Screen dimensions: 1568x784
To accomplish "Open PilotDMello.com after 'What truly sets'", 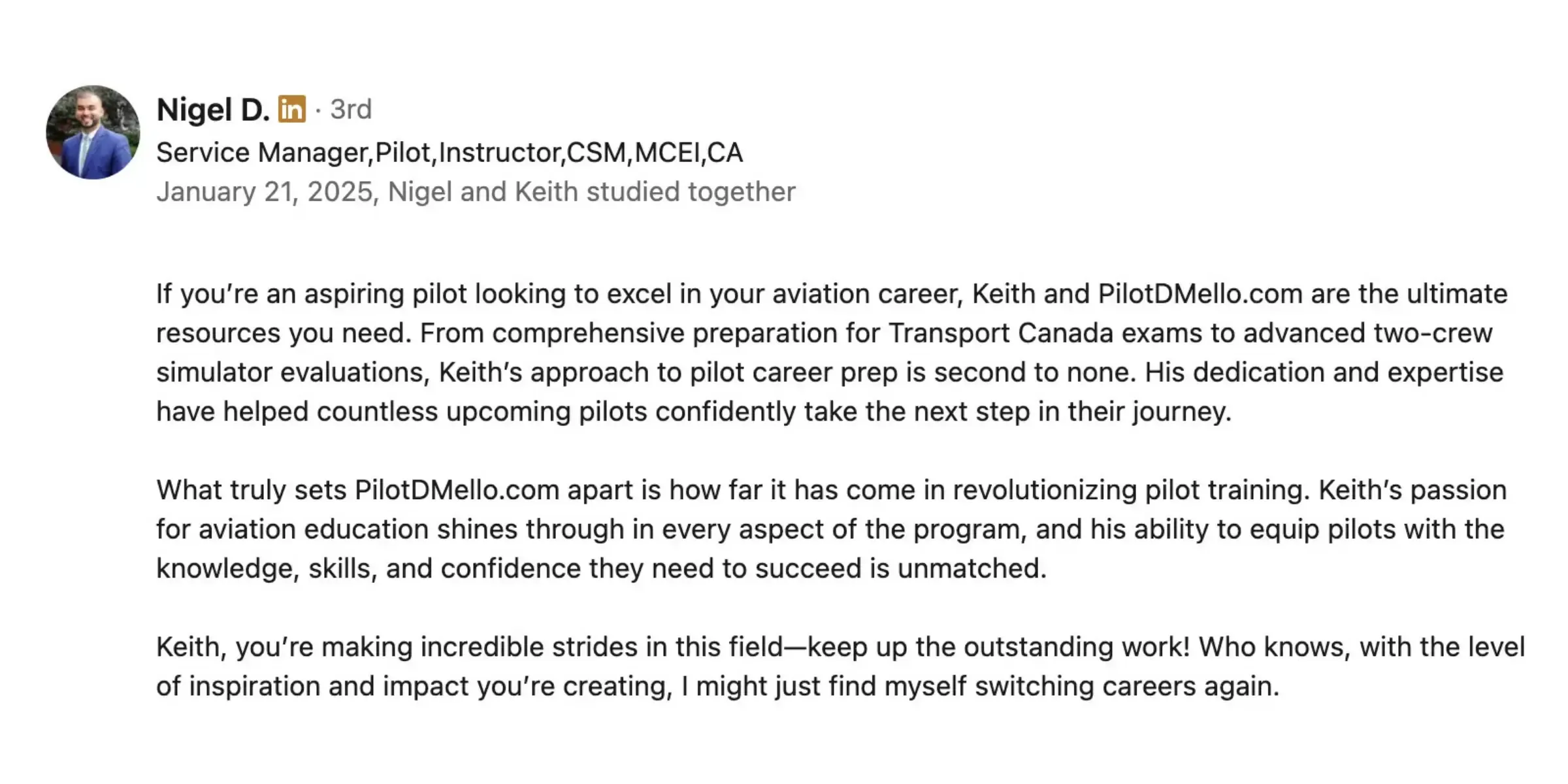I will (457, 490).
